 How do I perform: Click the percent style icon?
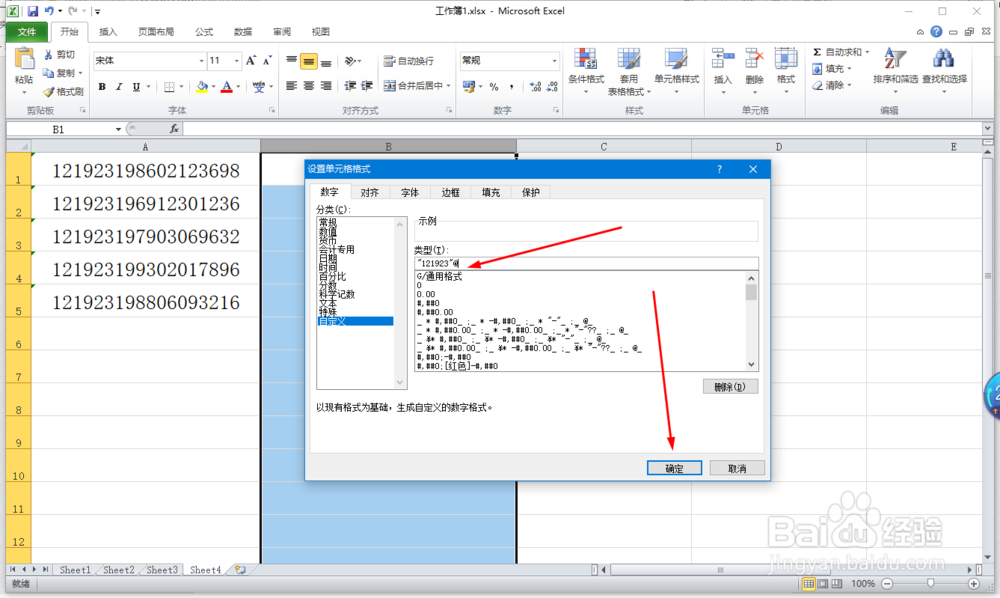[494, 87]
